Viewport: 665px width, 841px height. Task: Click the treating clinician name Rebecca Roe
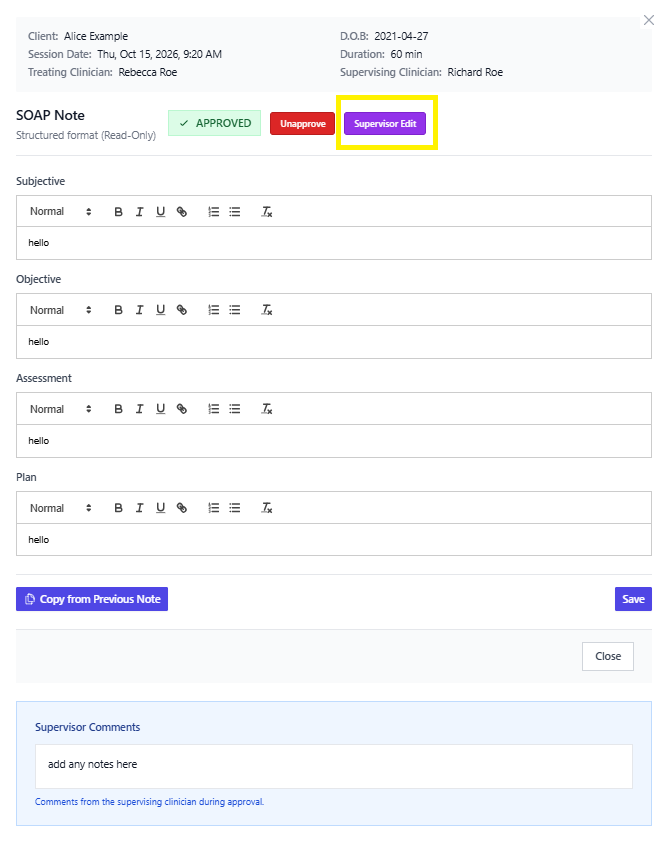pyautogui.click(x=147, y=72)
